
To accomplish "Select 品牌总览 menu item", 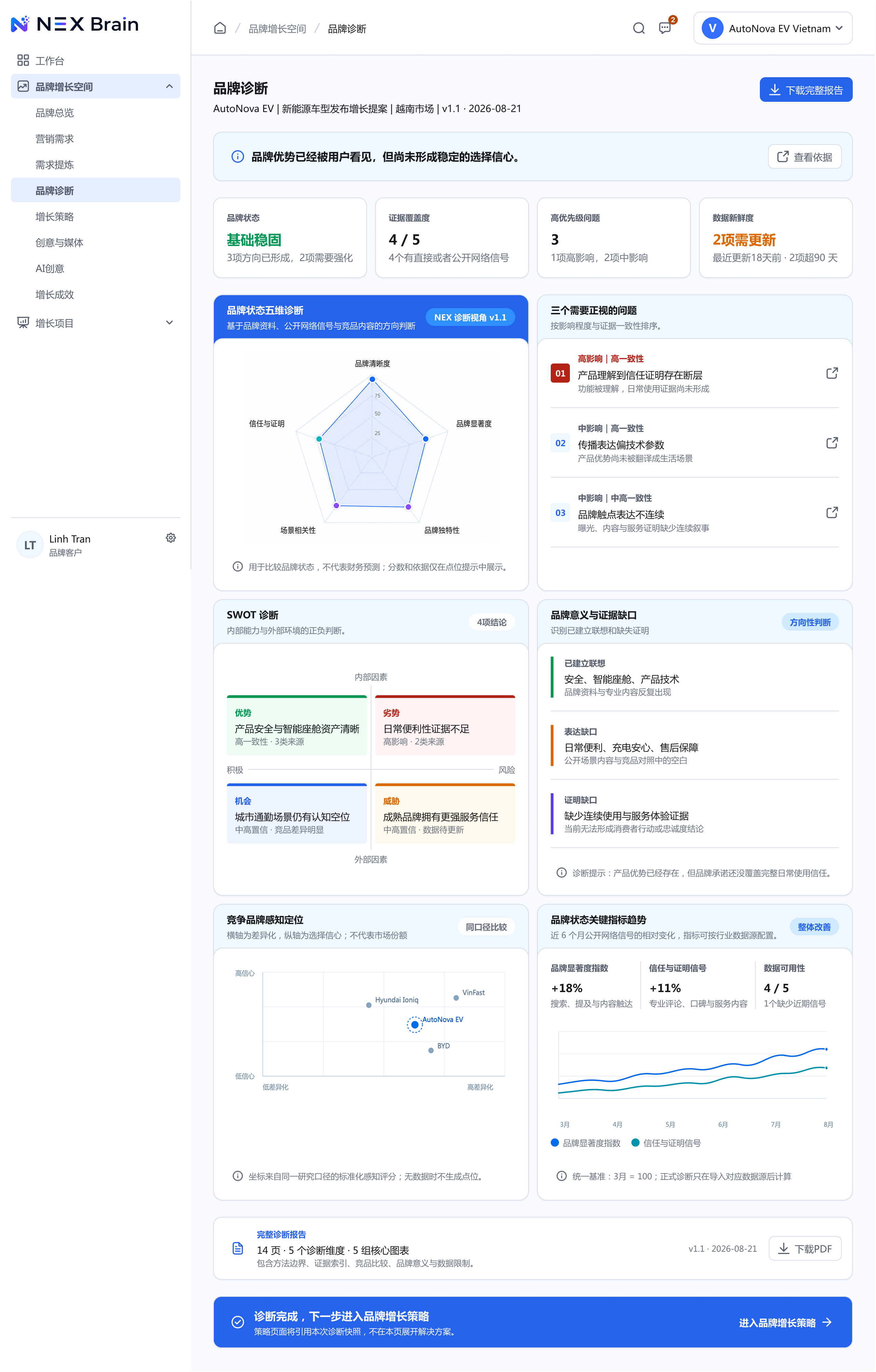I will pyautogui.click(x=96, y=112).
